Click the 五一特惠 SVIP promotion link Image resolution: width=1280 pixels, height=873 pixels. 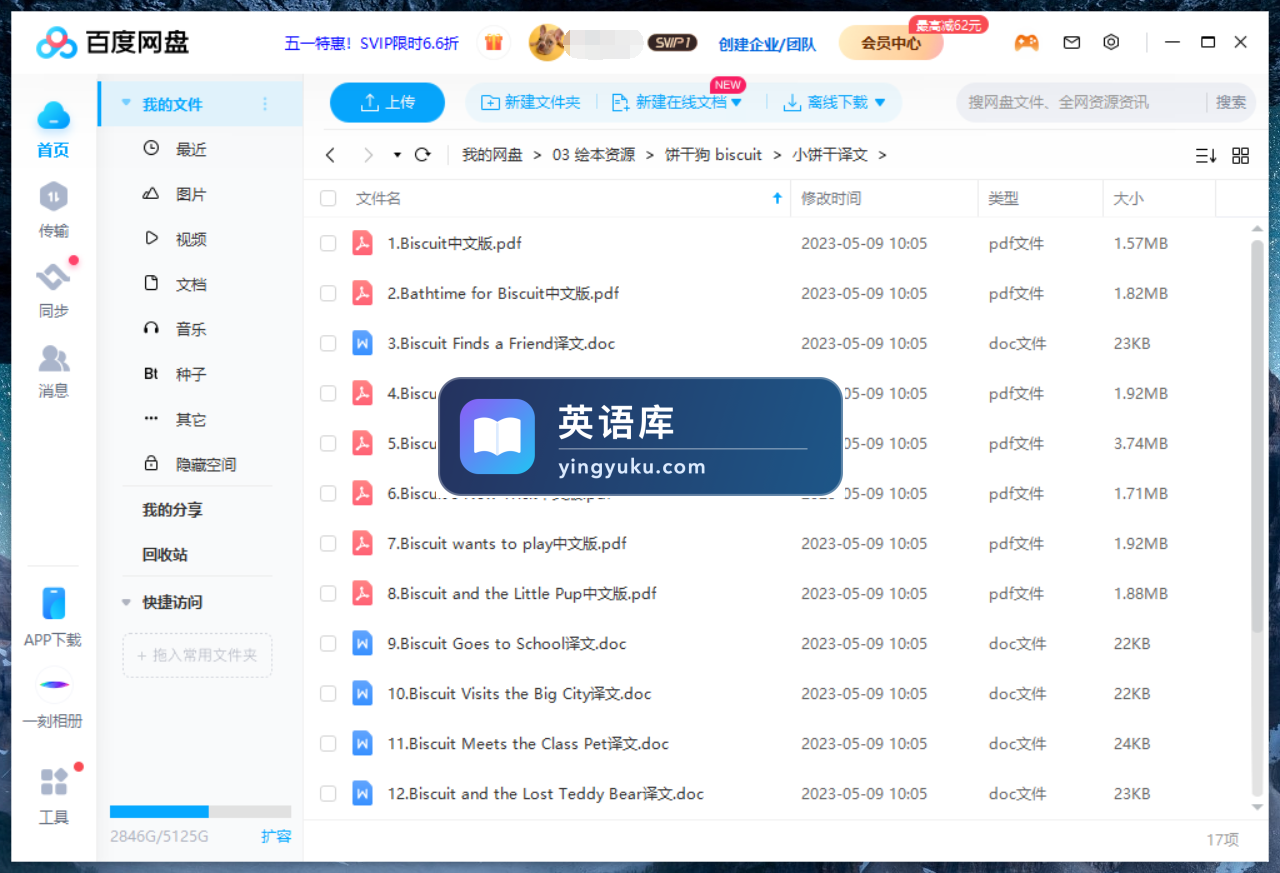point(372,43)
